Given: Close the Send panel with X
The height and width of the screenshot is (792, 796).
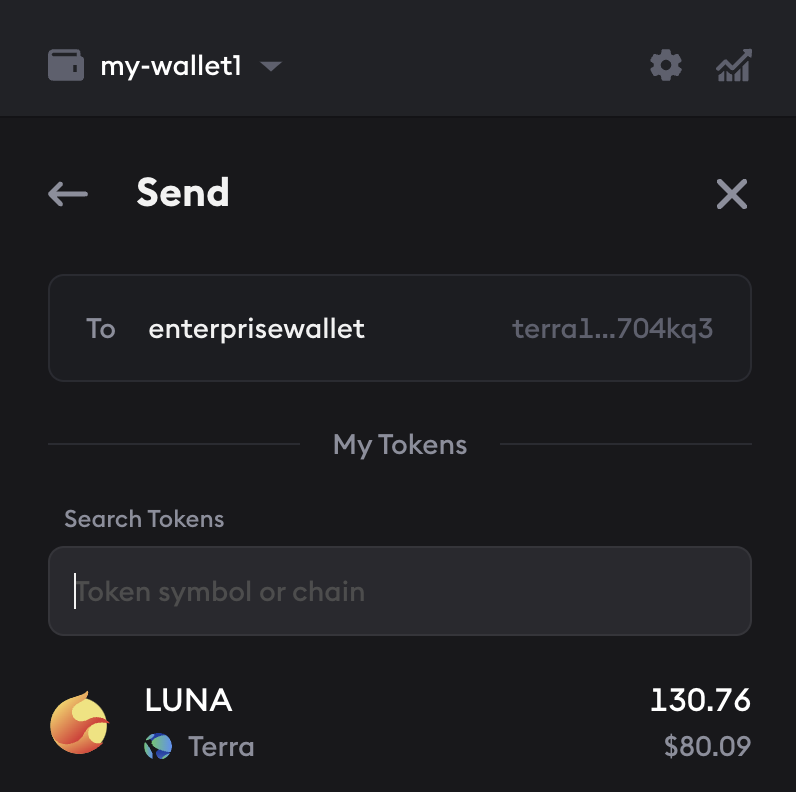Looking at the screenshot, I should pyautogui.click(x=732, y=194).
